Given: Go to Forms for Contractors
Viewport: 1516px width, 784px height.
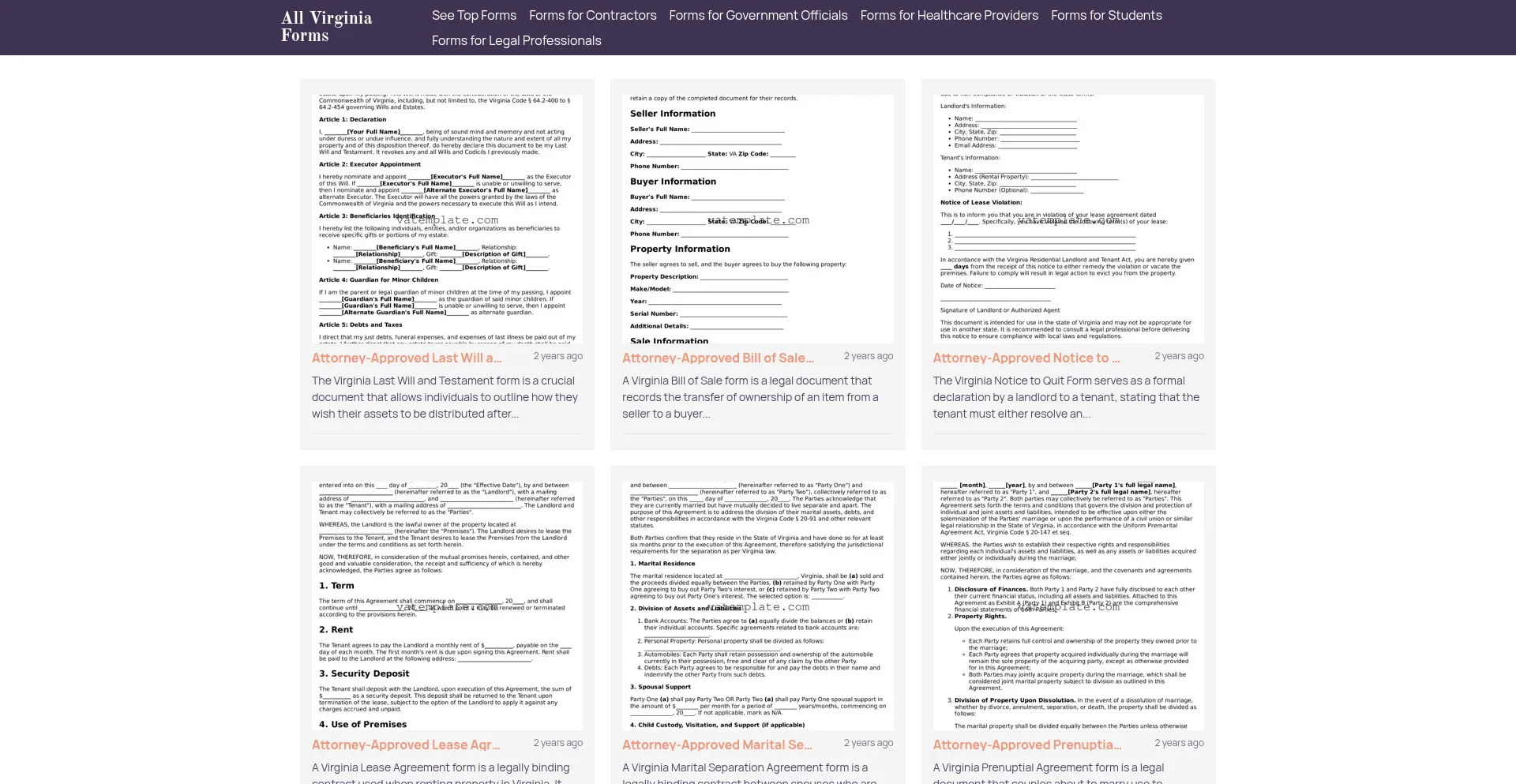Looking at the screenshot, I should click(x=592, y=15).
